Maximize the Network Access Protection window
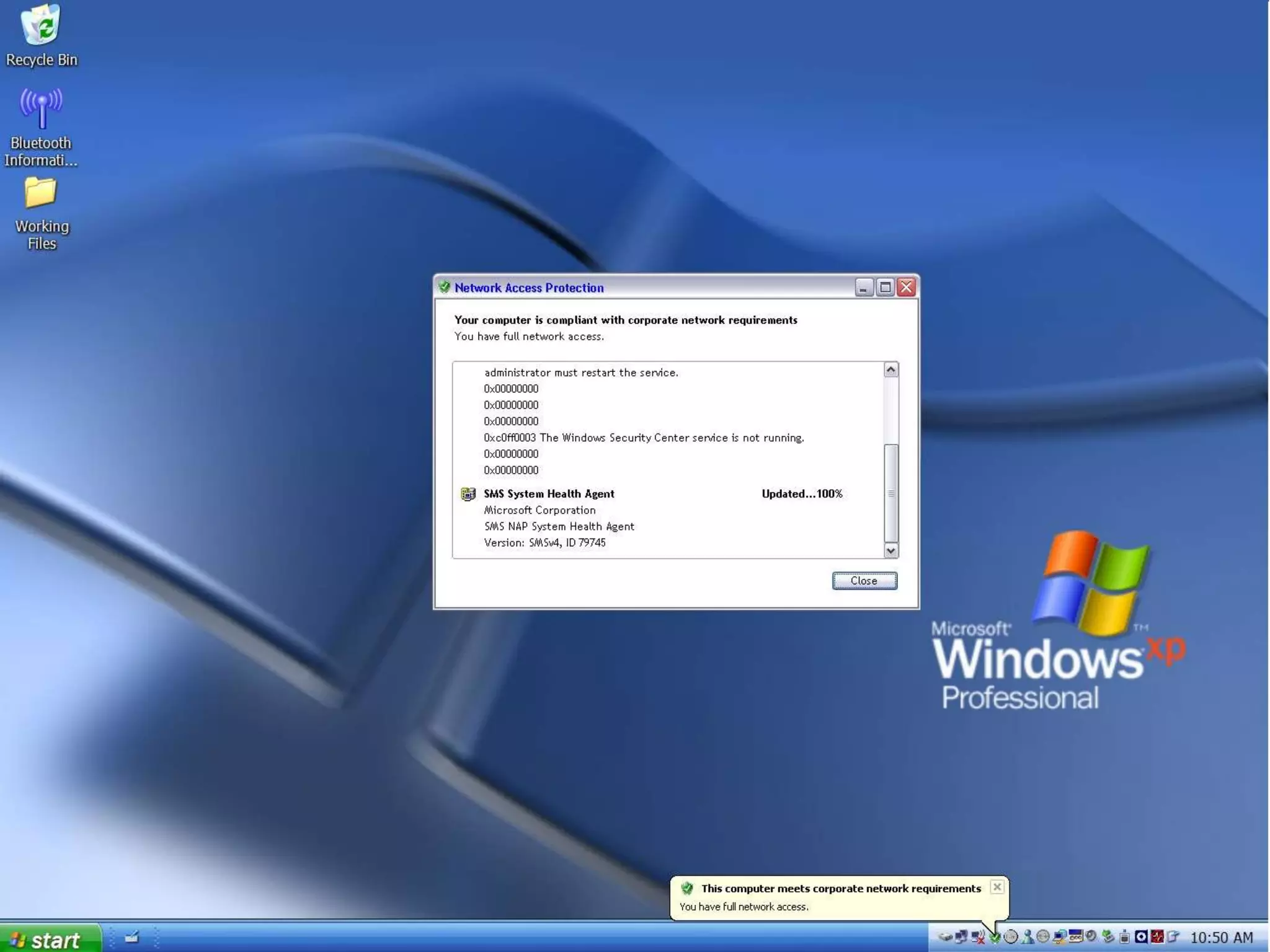 point(885,287)
